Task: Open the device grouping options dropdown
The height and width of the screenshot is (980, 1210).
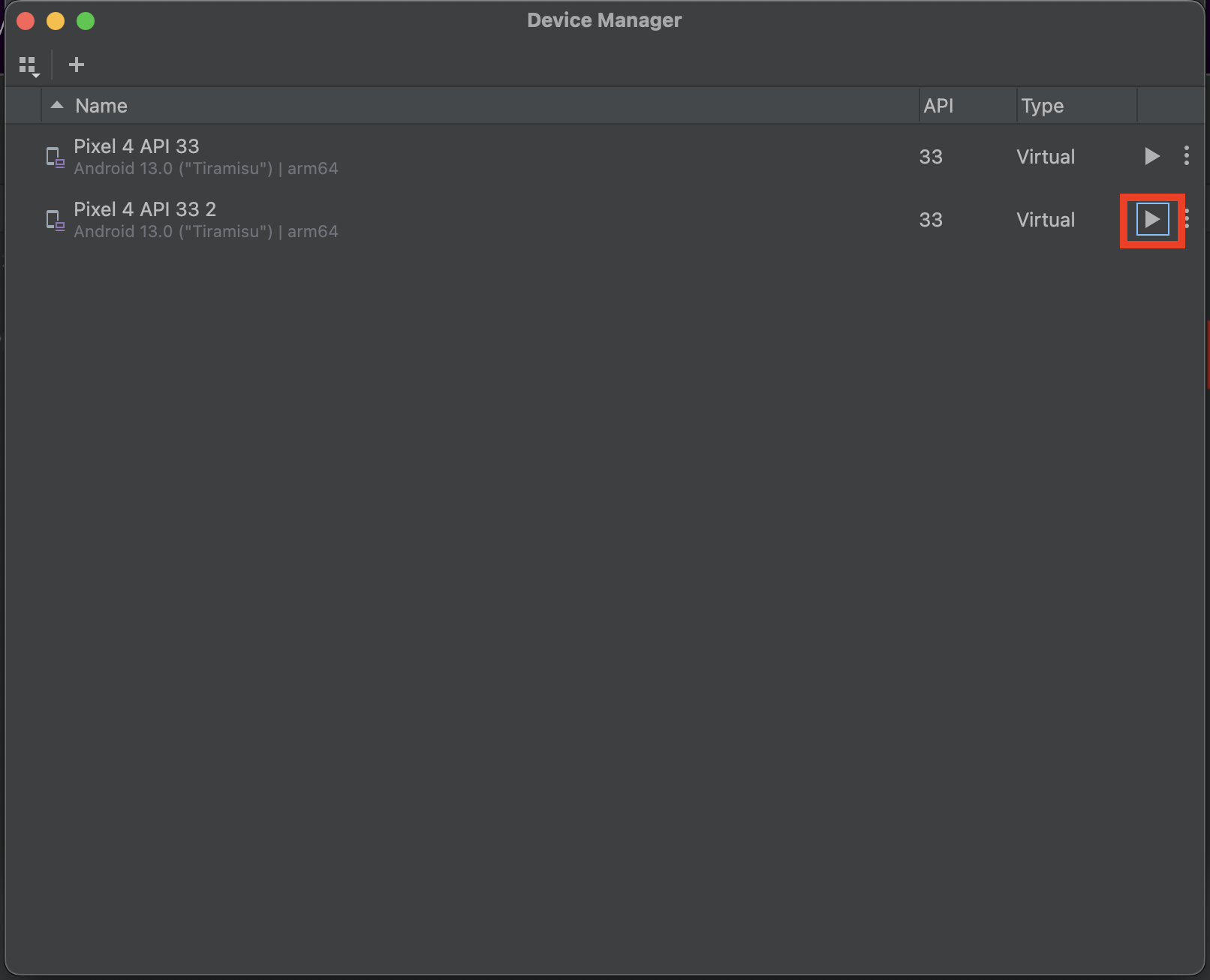Action: [29, 66]
